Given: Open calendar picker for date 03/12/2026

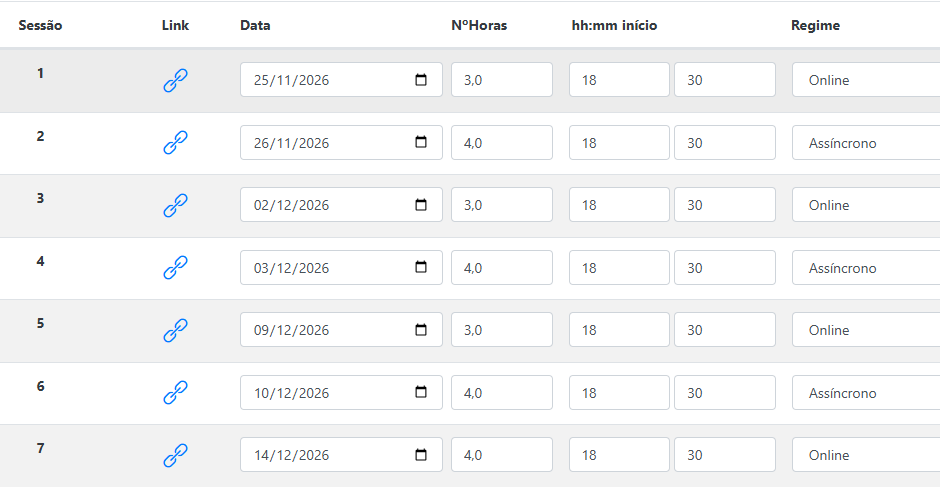Looking at the screenshot, I should click(421, 267).
